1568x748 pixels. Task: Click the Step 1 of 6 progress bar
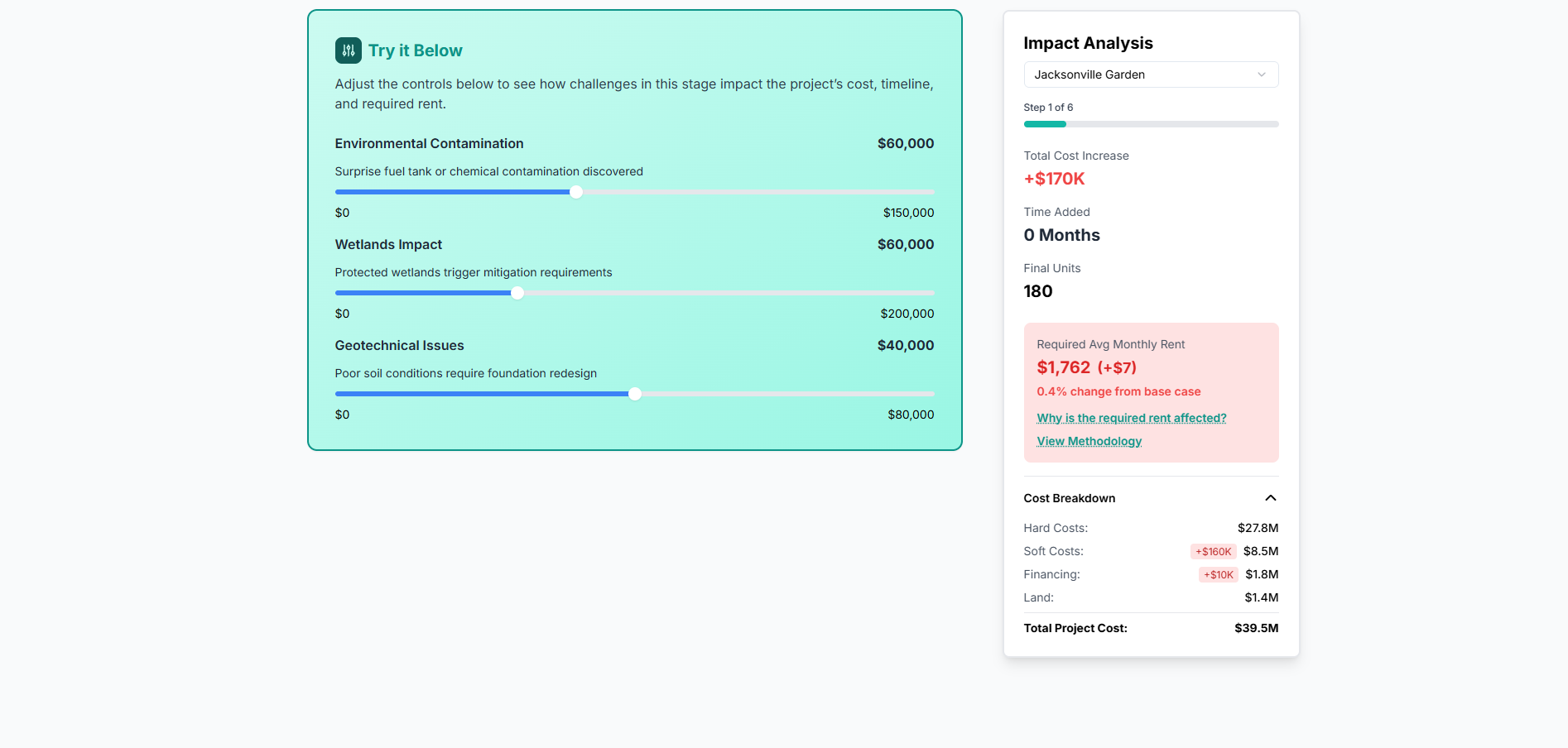click(1151, 124)
